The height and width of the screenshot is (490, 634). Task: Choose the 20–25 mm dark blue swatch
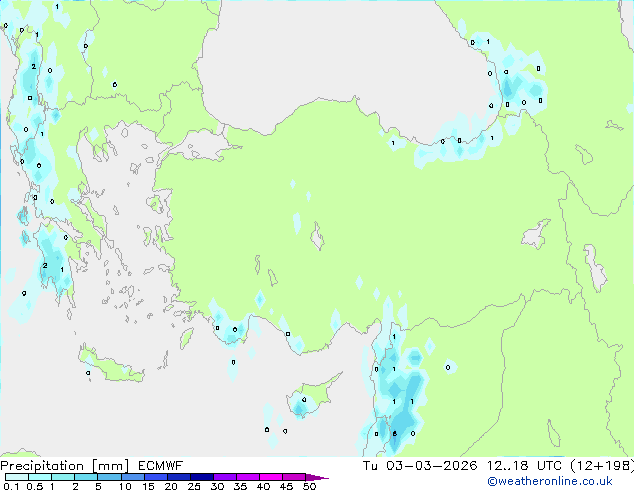[178, 477]
